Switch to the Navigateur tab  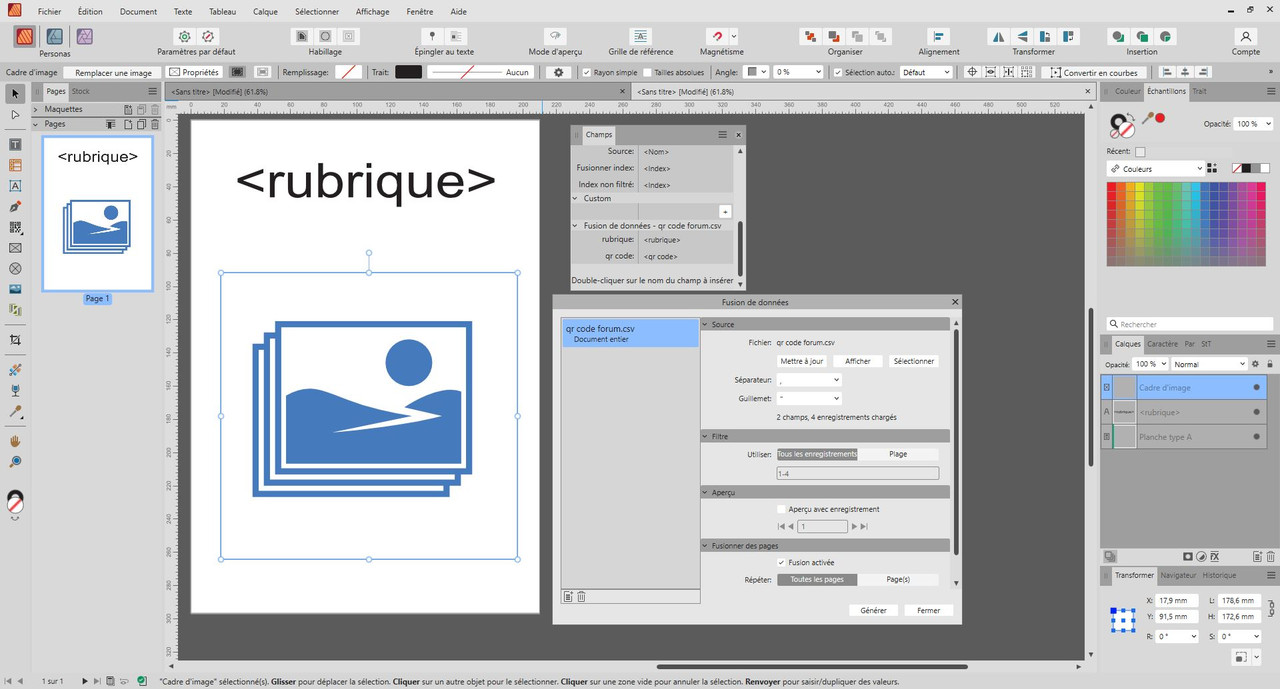tap(1178, 575)
